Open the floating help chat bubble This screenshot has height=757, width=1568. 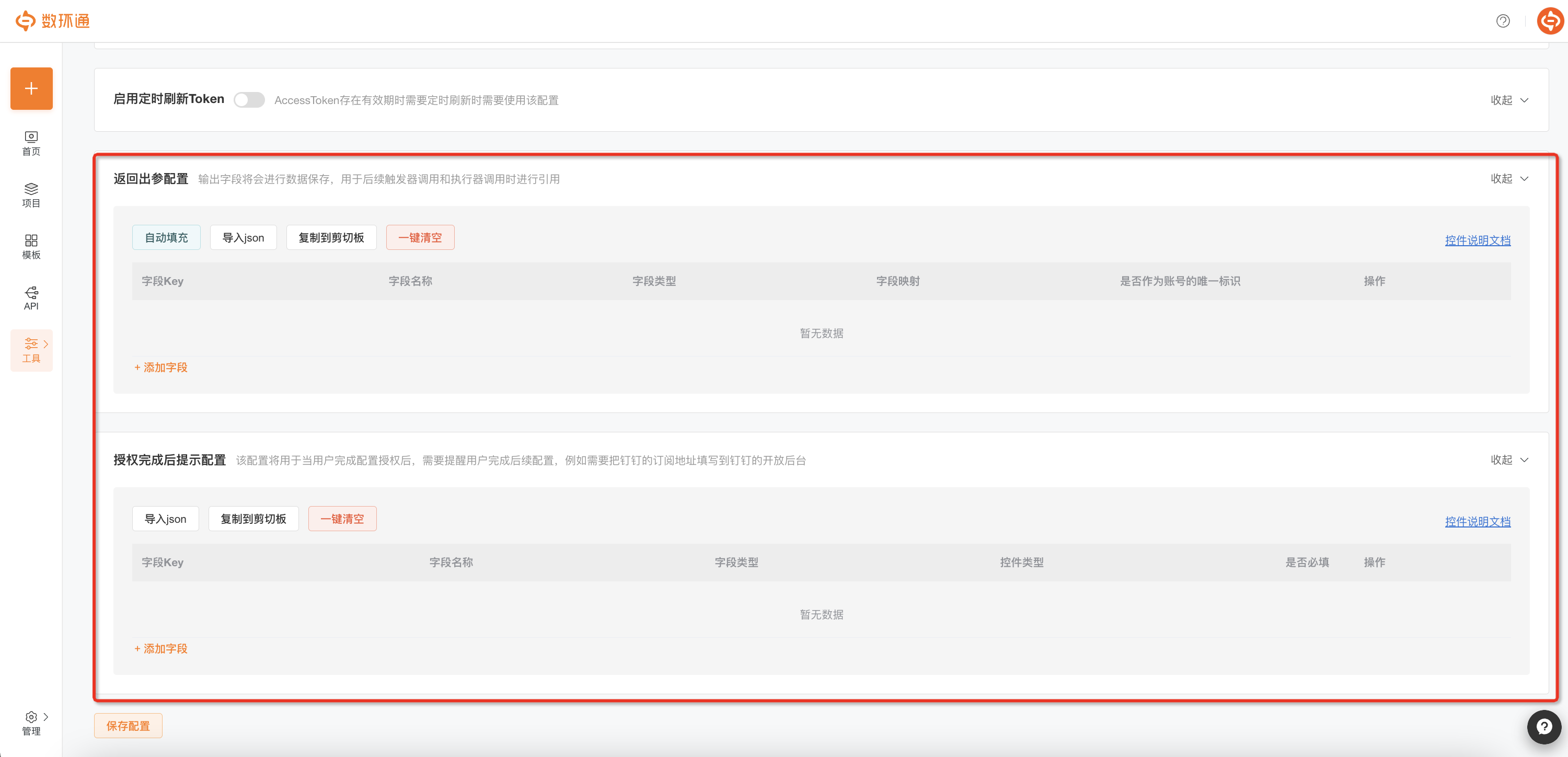(1543, 727)
